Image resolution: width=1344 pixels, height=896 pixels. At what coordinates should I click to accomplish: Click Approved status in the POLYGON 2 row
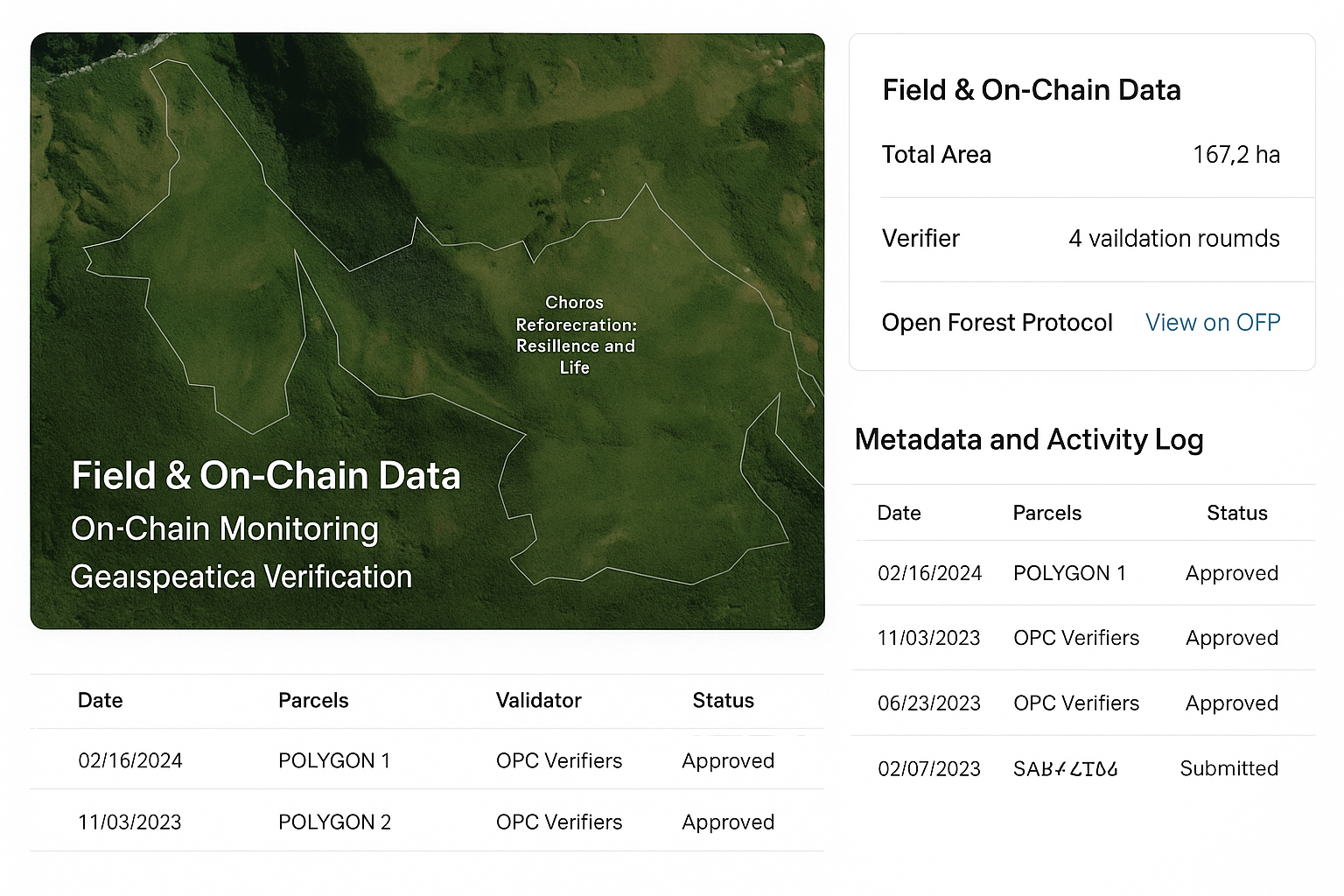728,822
